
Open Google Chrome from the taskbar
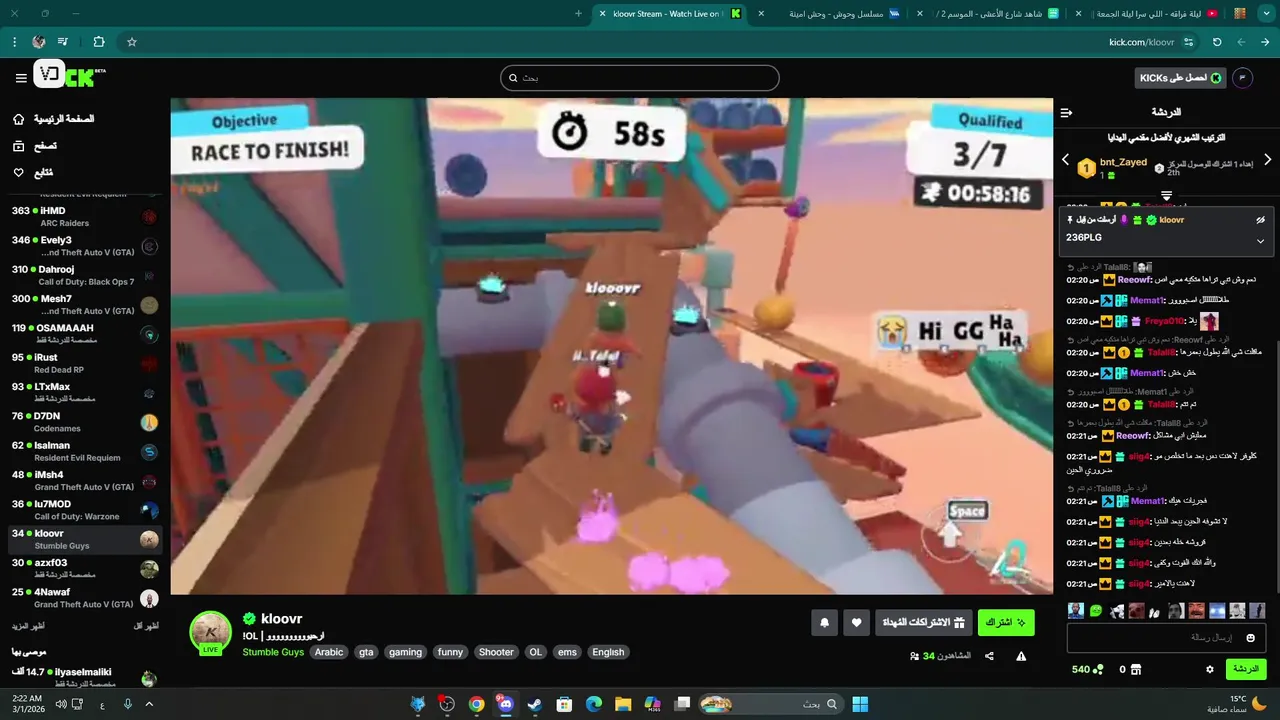tap(476, 704)
